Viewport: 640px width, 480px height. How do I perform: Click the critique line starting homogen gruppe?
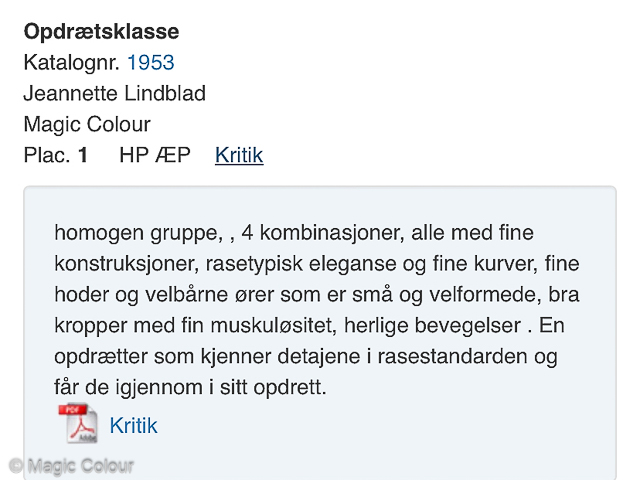click(x=294, y=233)
